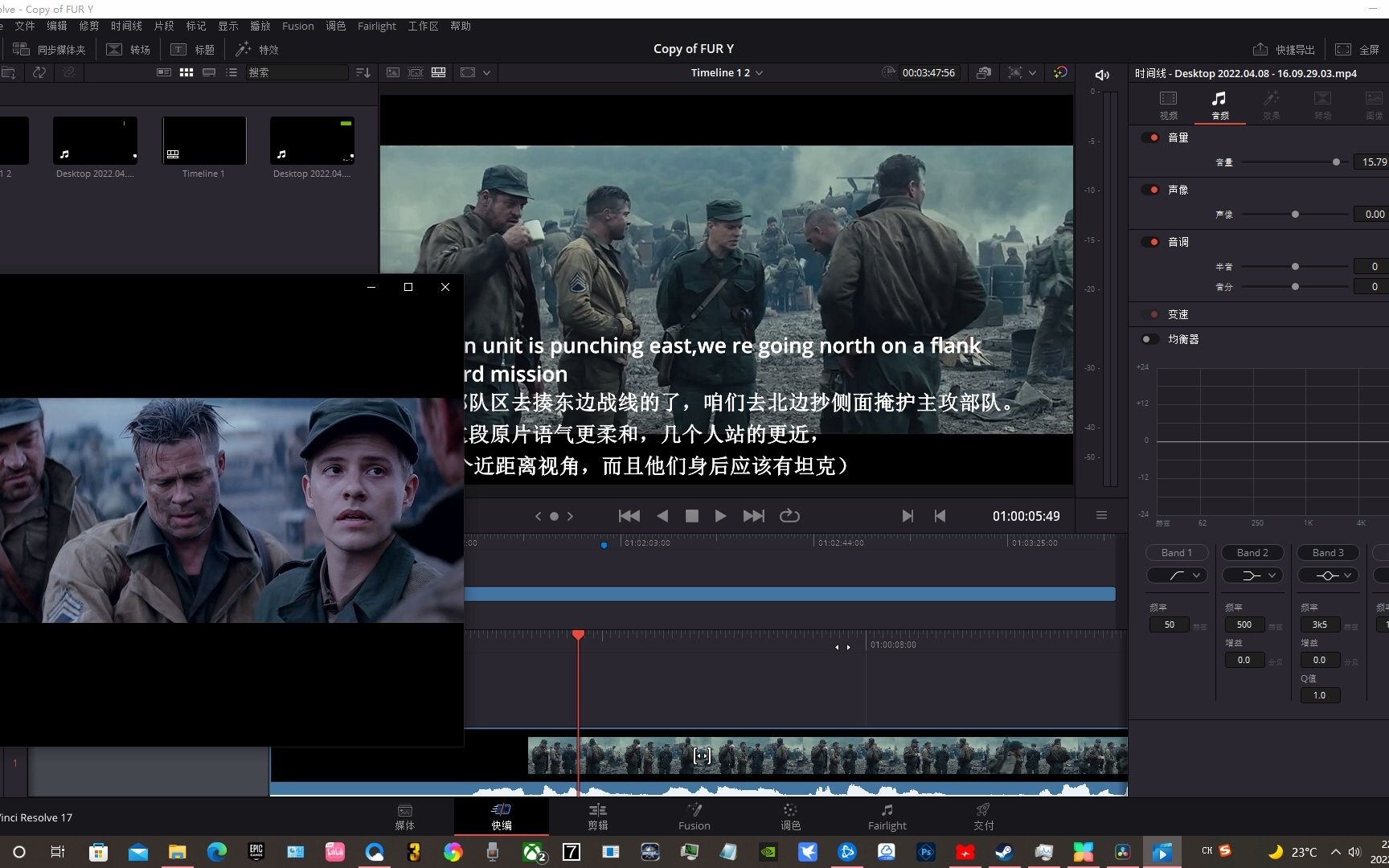The image size is (1389, 868).
Task: Switch to the Edit (剪辑) page
Action: click(x=598, y=817)
